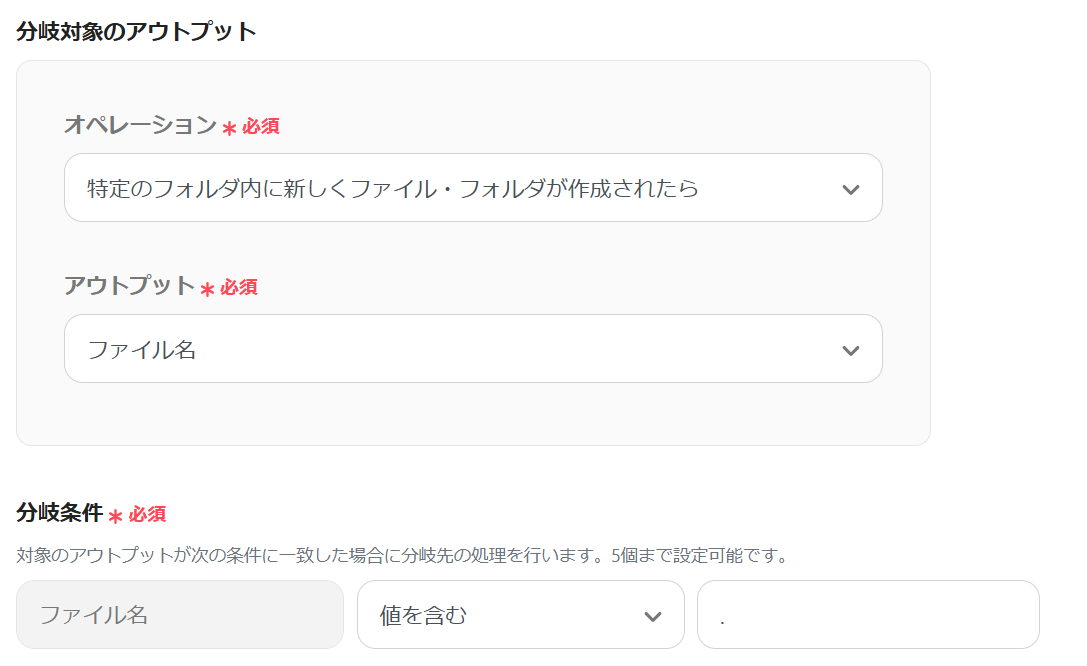The width and height of the screenshot is (1087, 666).
Task: Click the 必須 badge beside the アウトプット label
Action: point(240,287)
